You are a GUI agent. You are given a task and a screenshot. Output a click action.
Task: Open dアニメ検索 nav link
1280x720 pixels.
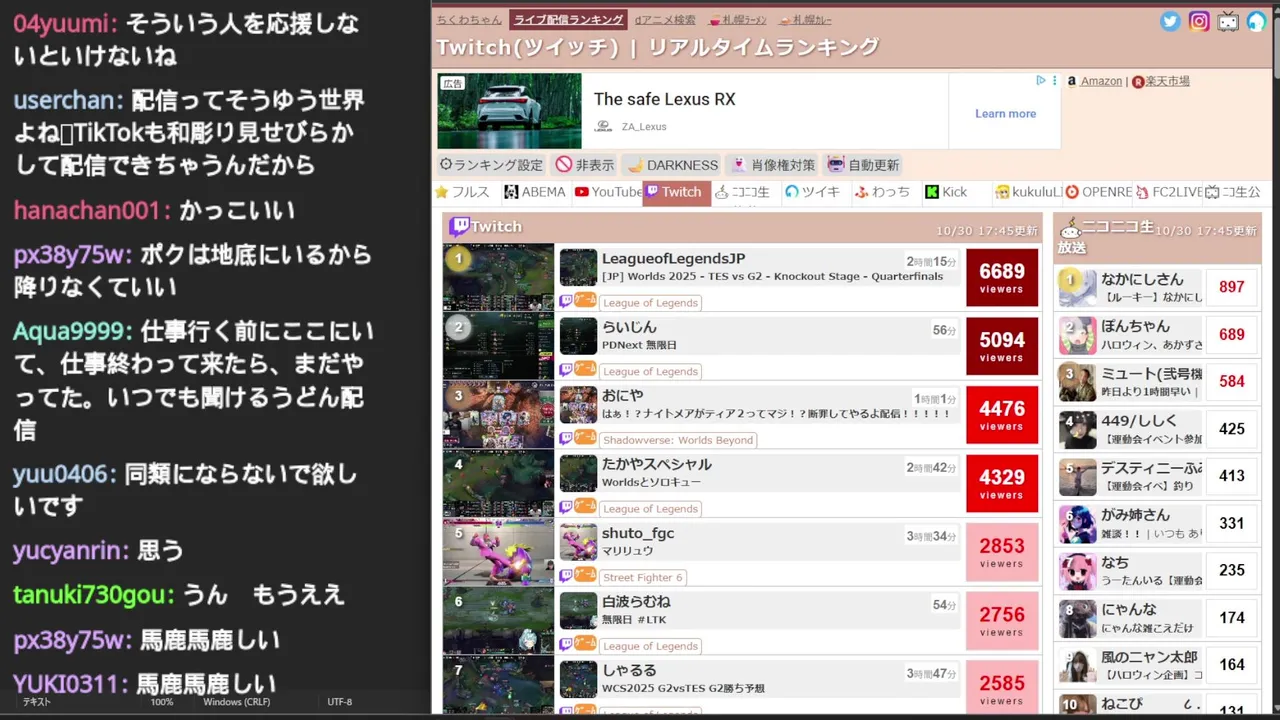665,20
